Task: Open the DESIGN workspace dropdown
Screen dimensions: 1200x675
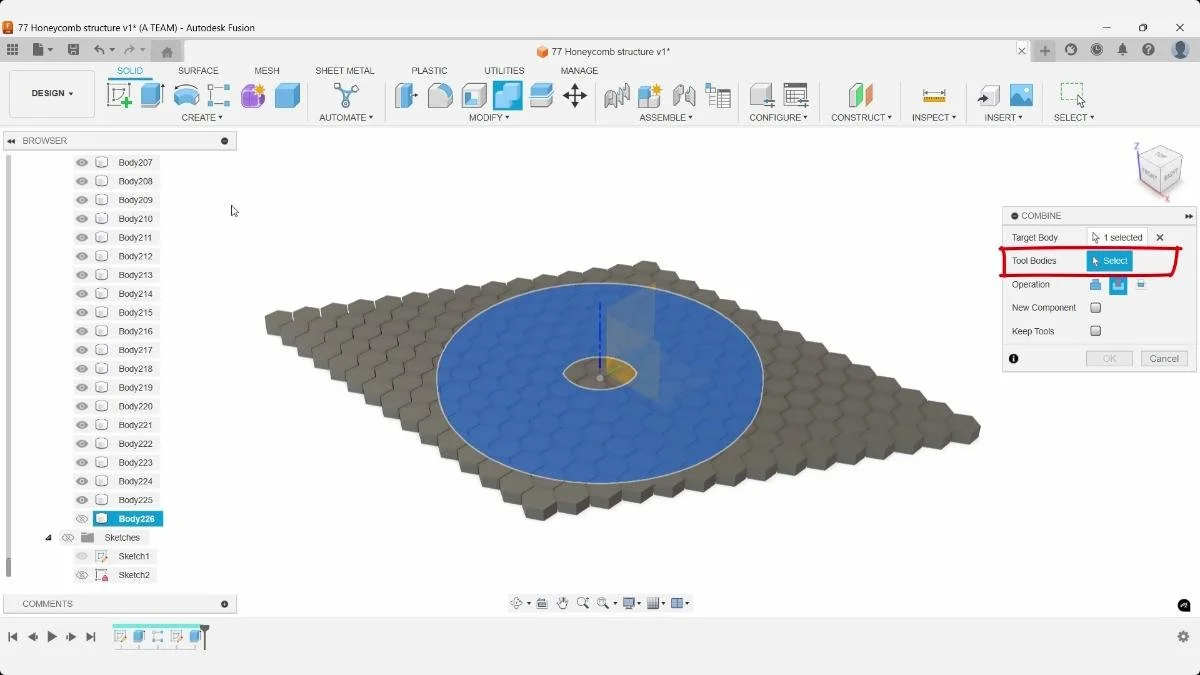Action: pyautogui.click(x=52, y=94)
